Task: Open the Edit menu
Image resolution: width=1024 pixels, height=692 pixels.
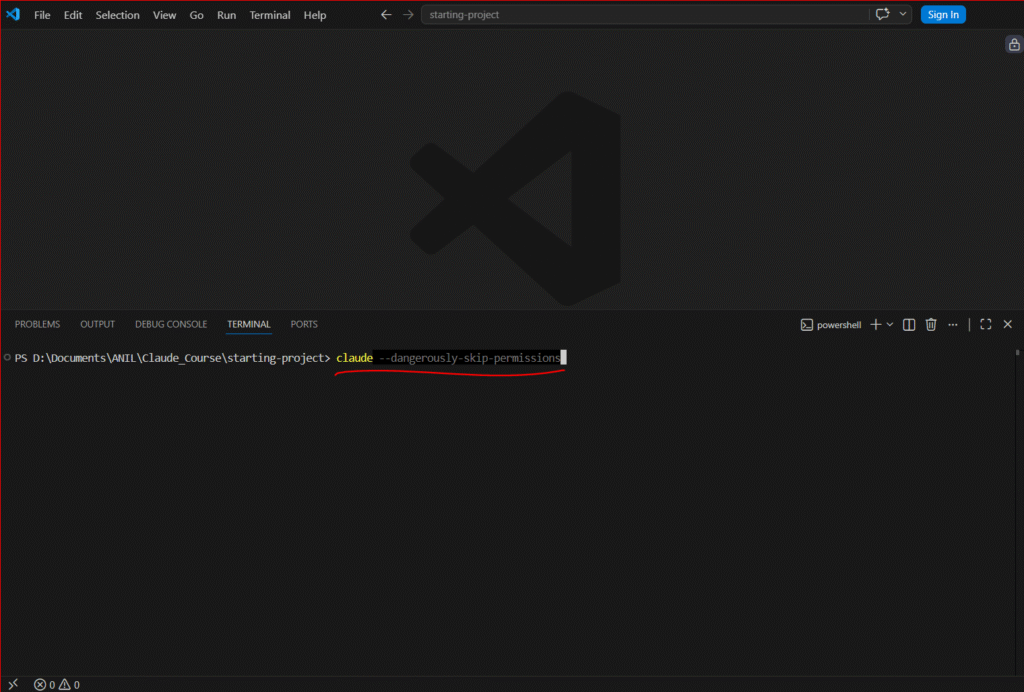Action: 72,15
